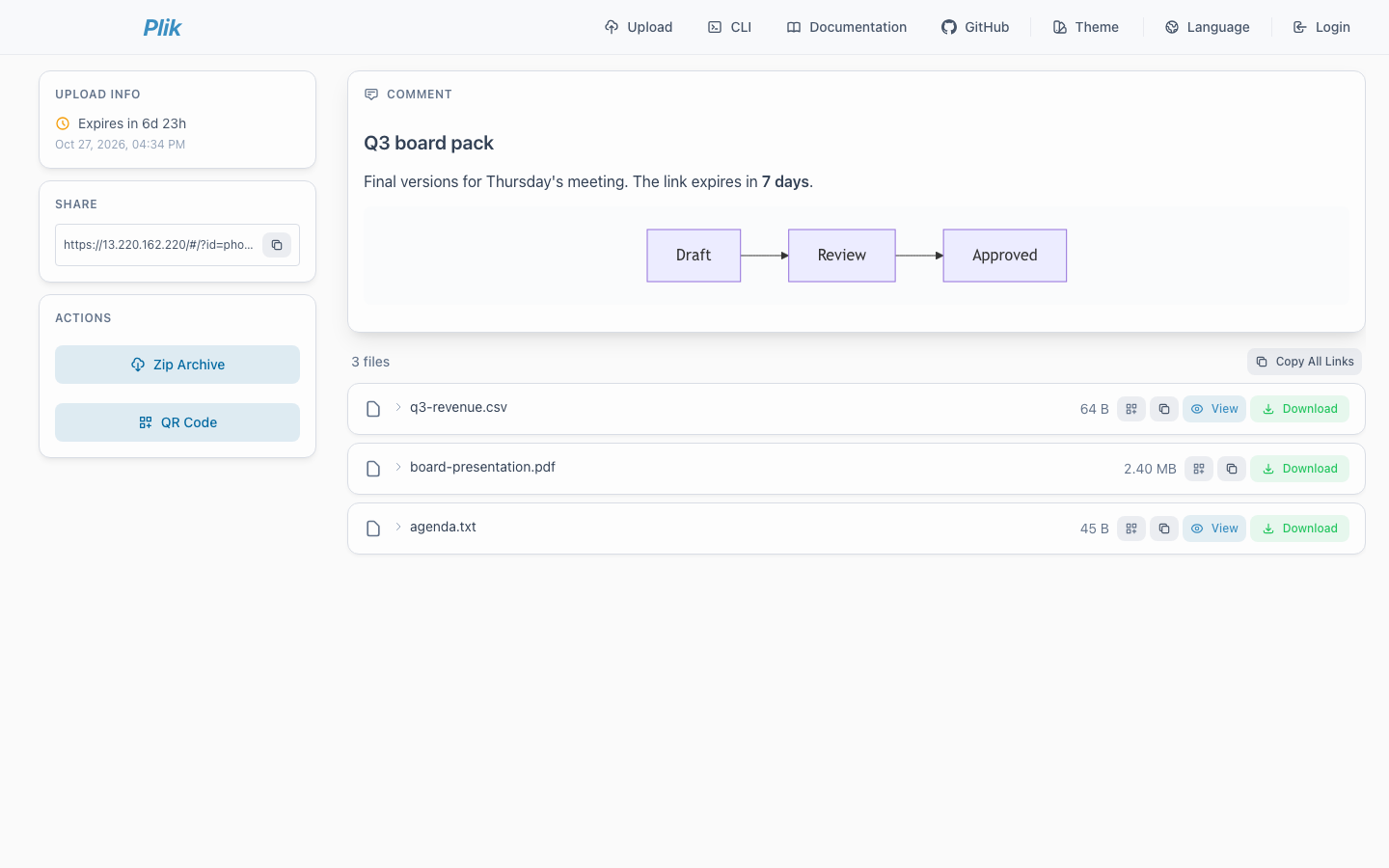This screenshot has height=868, width=1389.
Task: Click the Draft diagram box
Action: (694, 256)
